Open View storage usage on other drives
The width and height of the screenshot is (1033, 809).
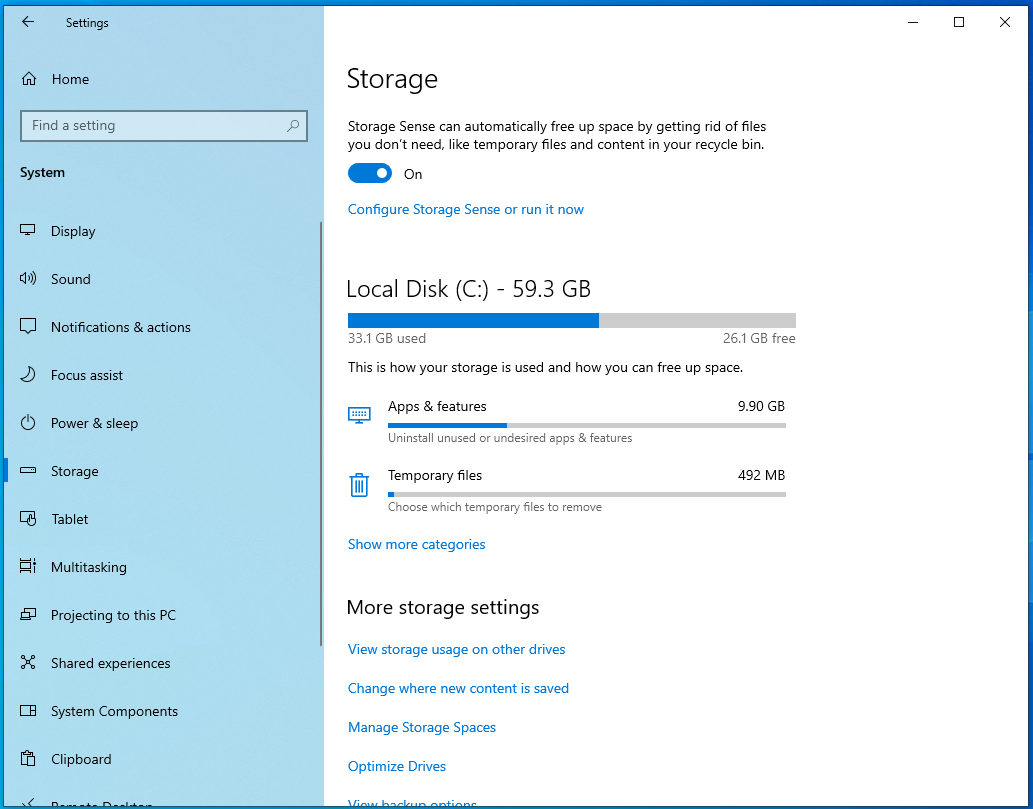[x=457, y=649]
